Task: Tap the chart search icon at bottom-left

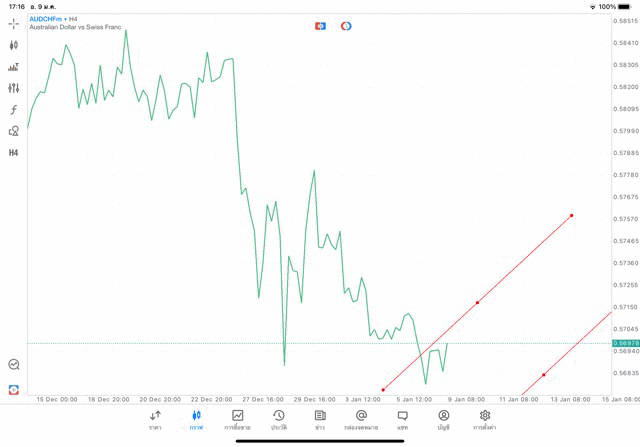Action: coord(14,365)
